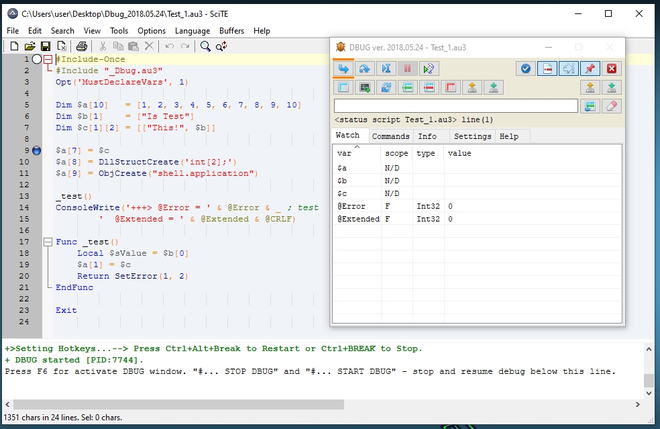660x429 pixels.
Task: Toggle the blue checkmark button in DBUG
Action: tap(526, 68)
